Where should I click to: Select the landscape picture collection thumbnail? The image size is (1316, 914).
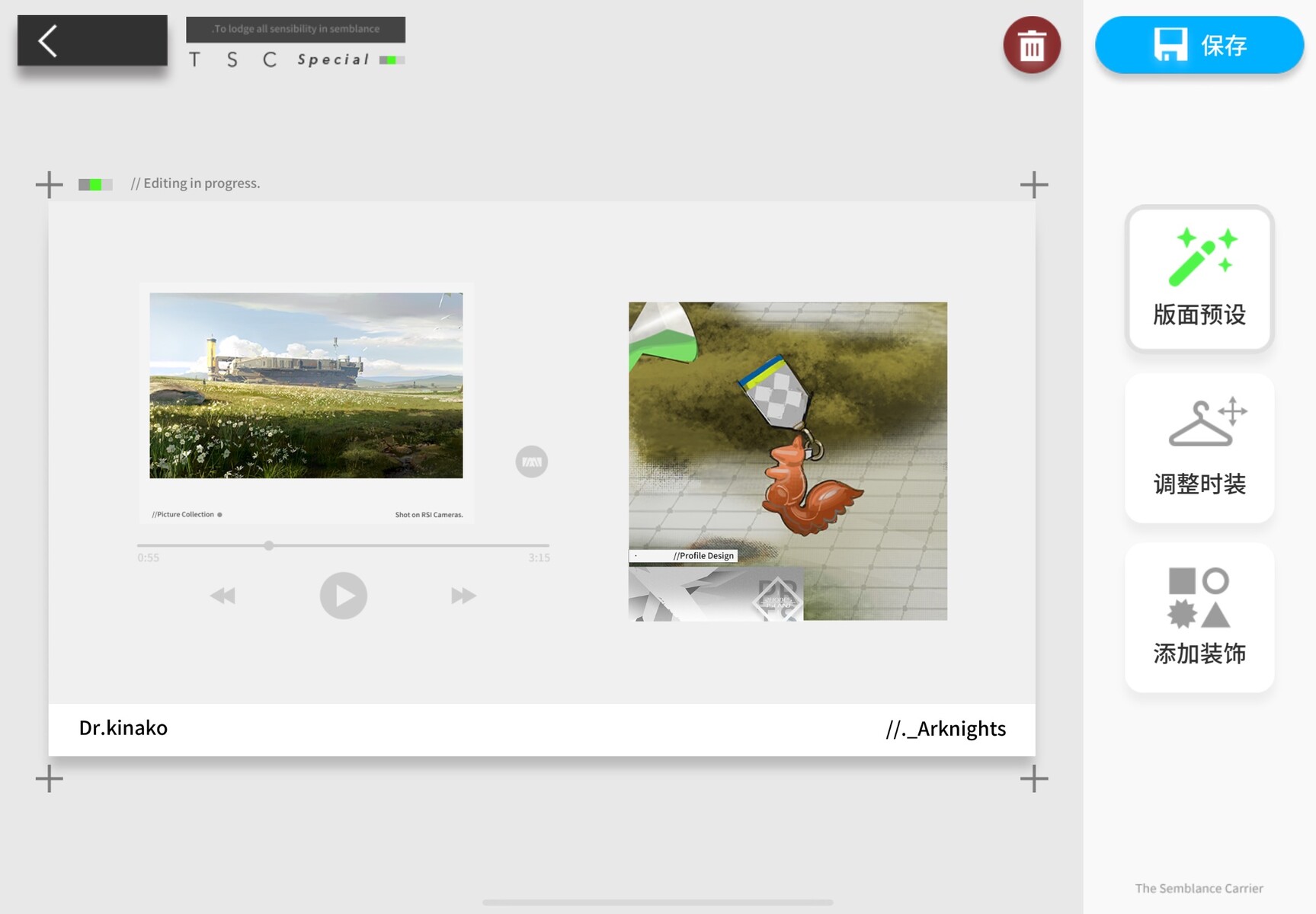[306, 385]
